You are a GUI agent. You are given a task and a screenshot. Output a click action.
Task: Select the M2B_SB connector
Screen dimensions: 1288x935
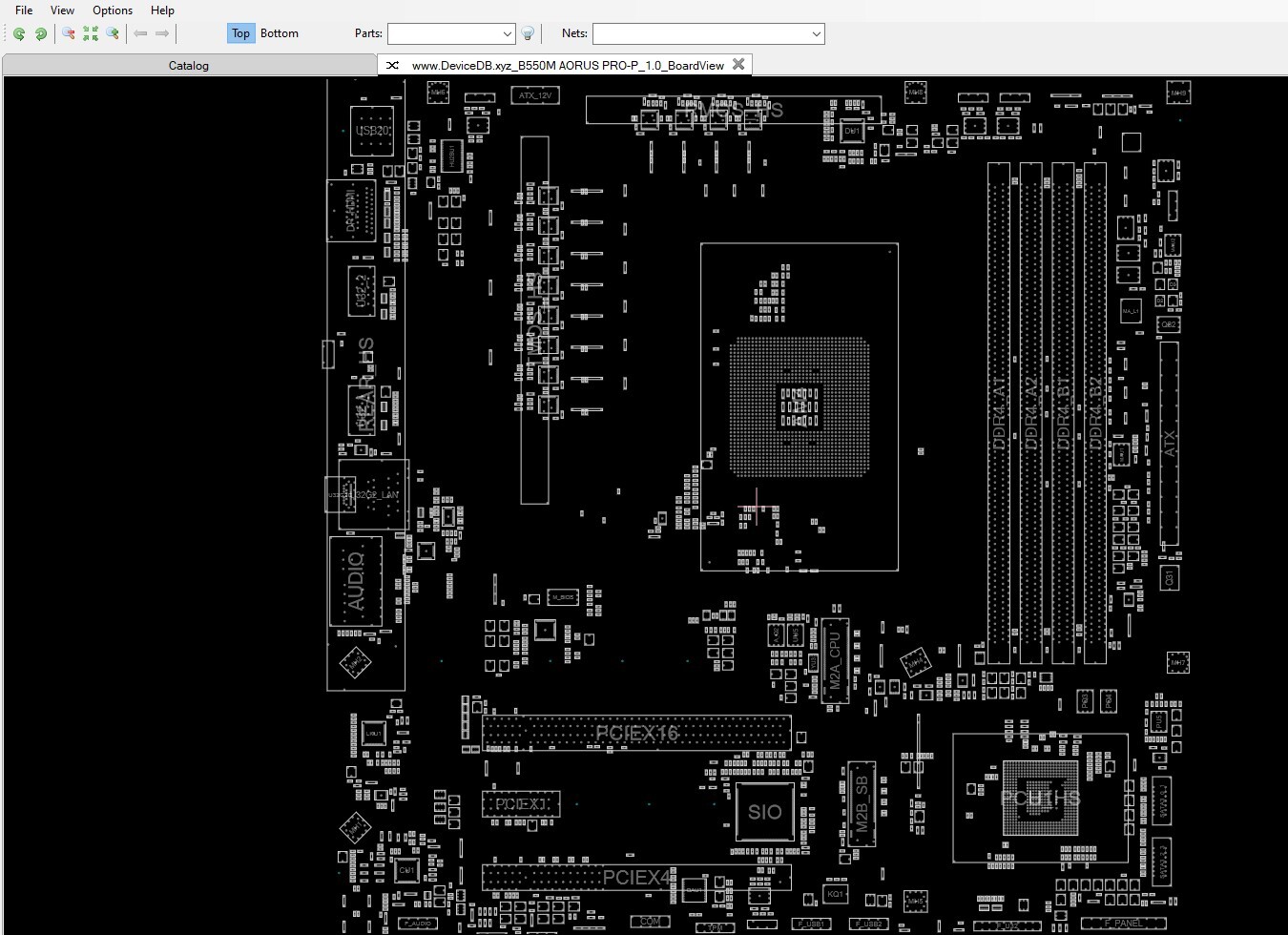point(862,804)
